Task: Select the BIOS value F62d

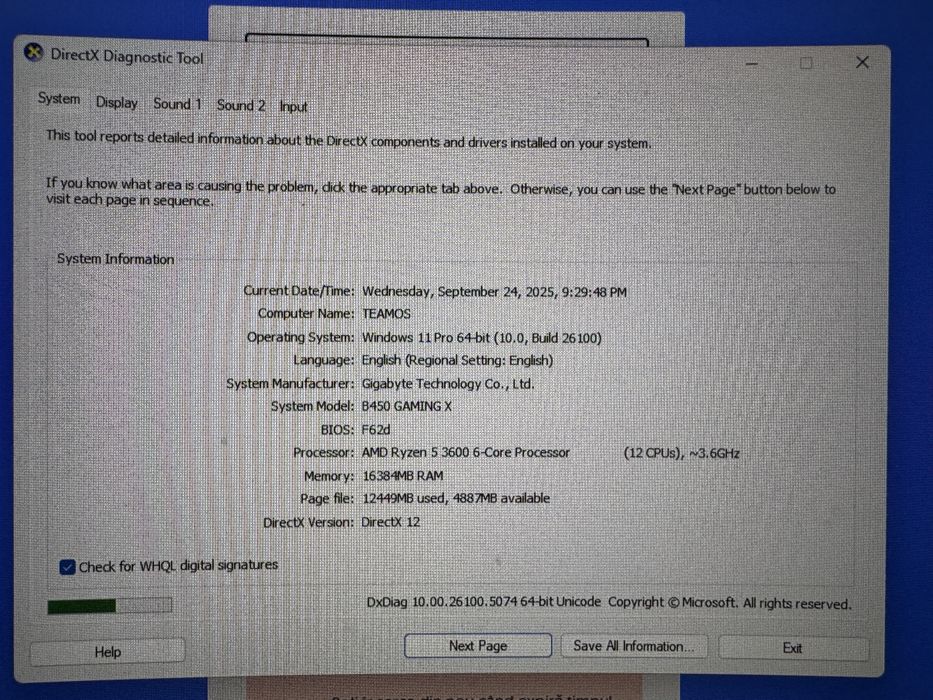Action: pos(376,430)
